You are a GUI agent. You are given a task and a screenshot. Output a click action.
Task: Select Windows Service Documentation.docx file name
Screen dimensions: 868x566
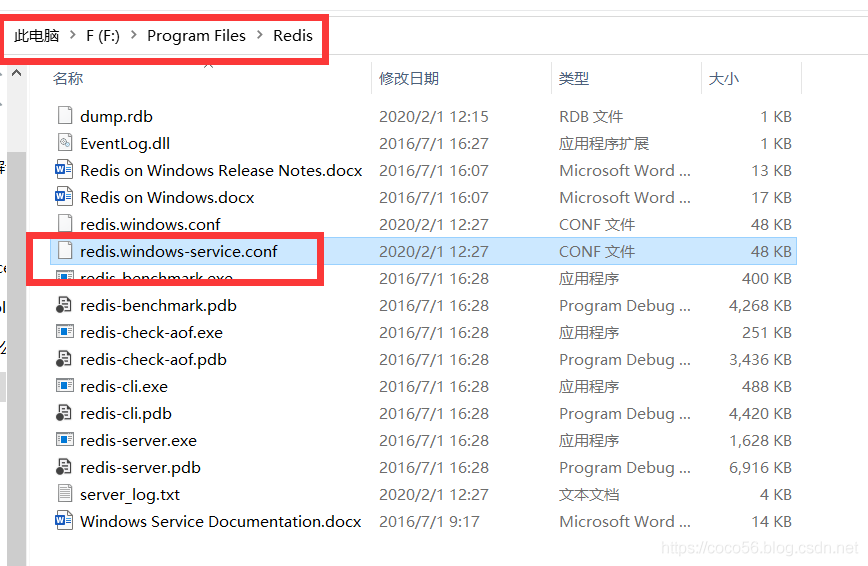tap(221, 521)
